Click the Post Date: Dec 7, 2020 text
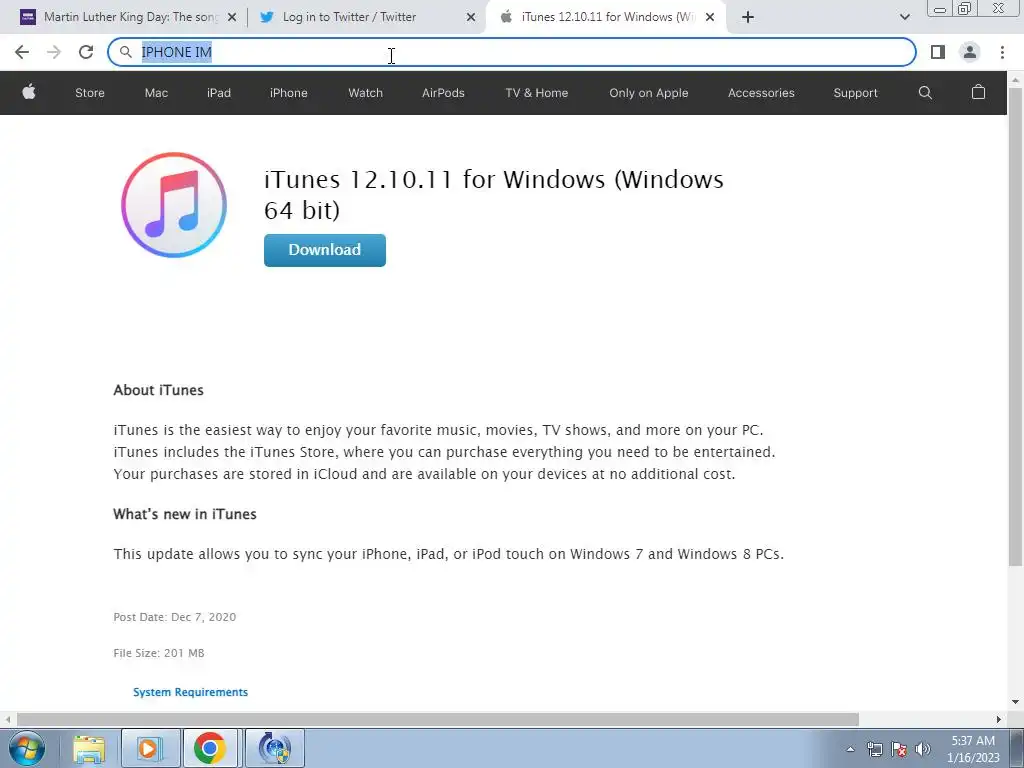This screenshot has height=768, width=1024. point(174,617)
